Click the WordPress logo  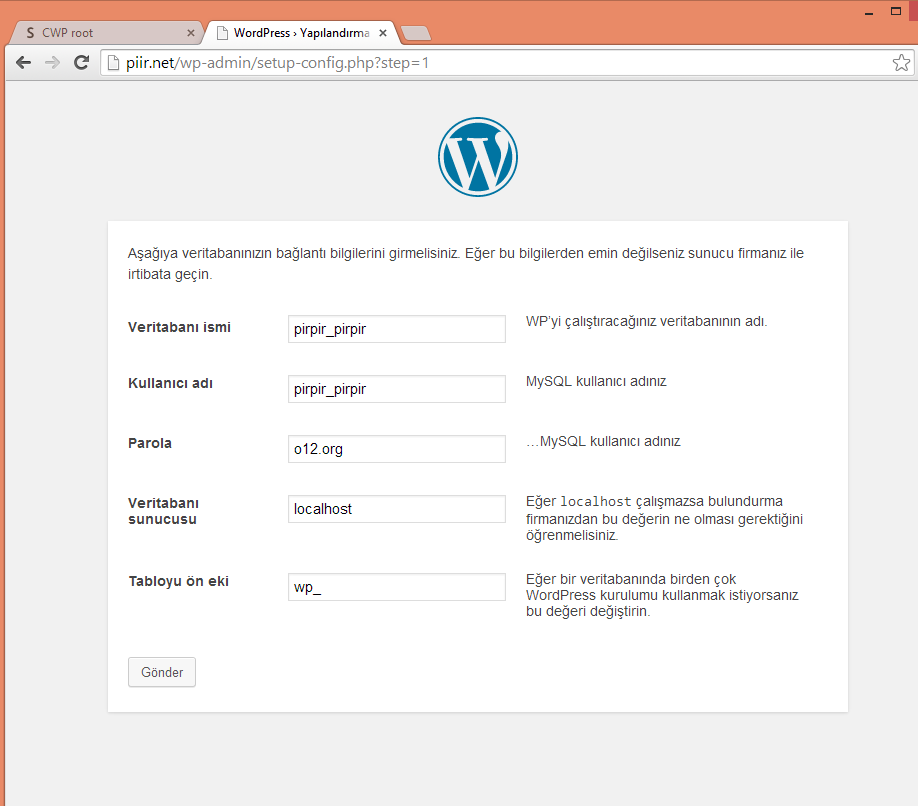coord(478,157)
